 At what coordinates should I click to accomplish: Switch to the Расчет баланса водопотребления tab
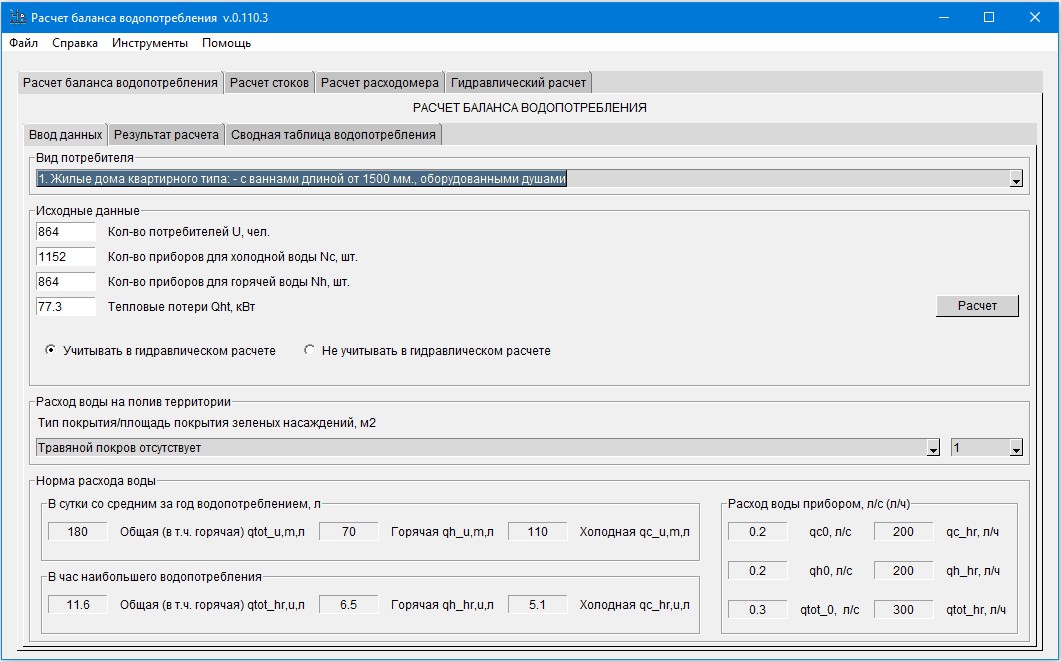120,83
